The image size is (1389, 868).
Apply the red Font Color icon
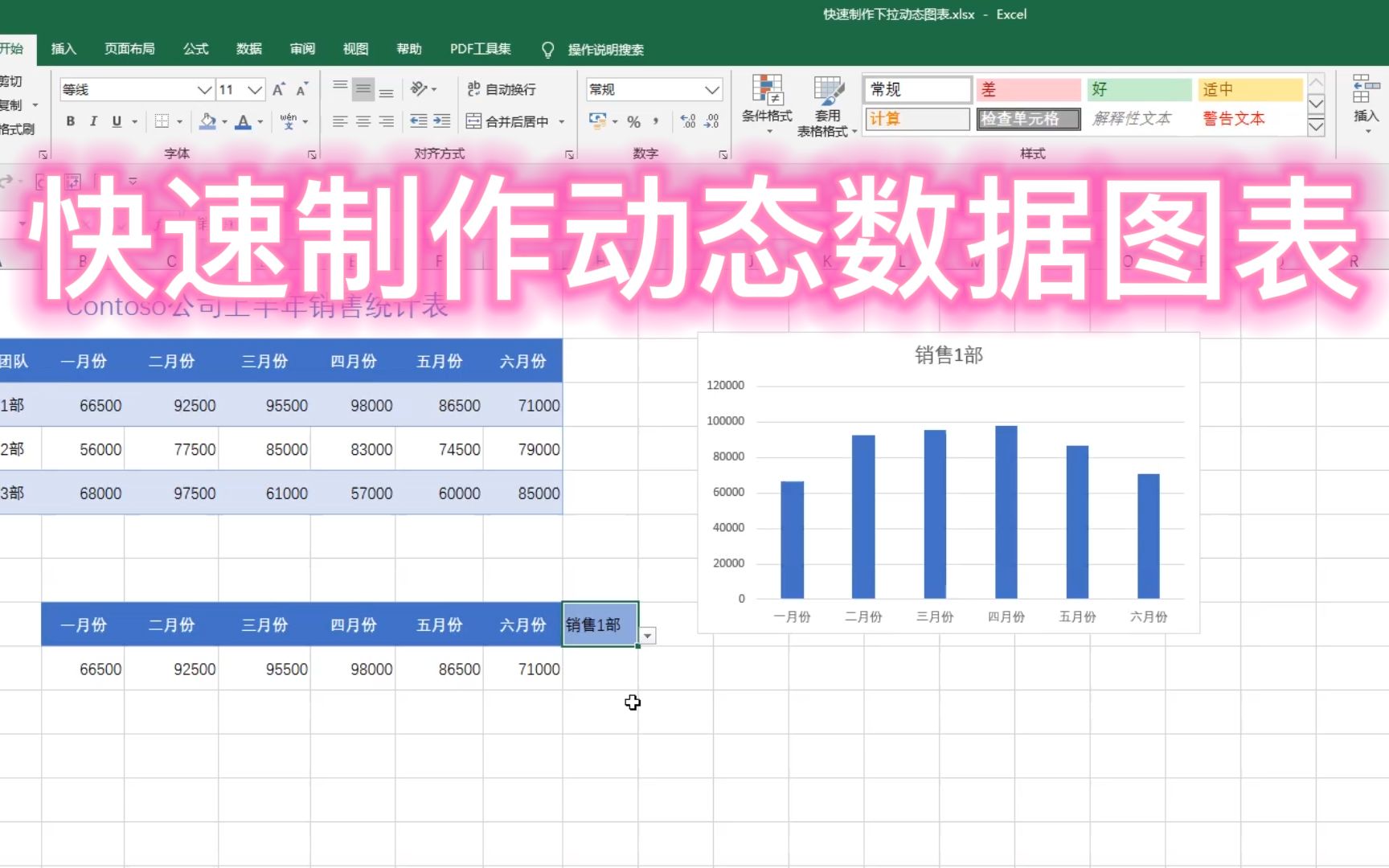coord(243,121)
